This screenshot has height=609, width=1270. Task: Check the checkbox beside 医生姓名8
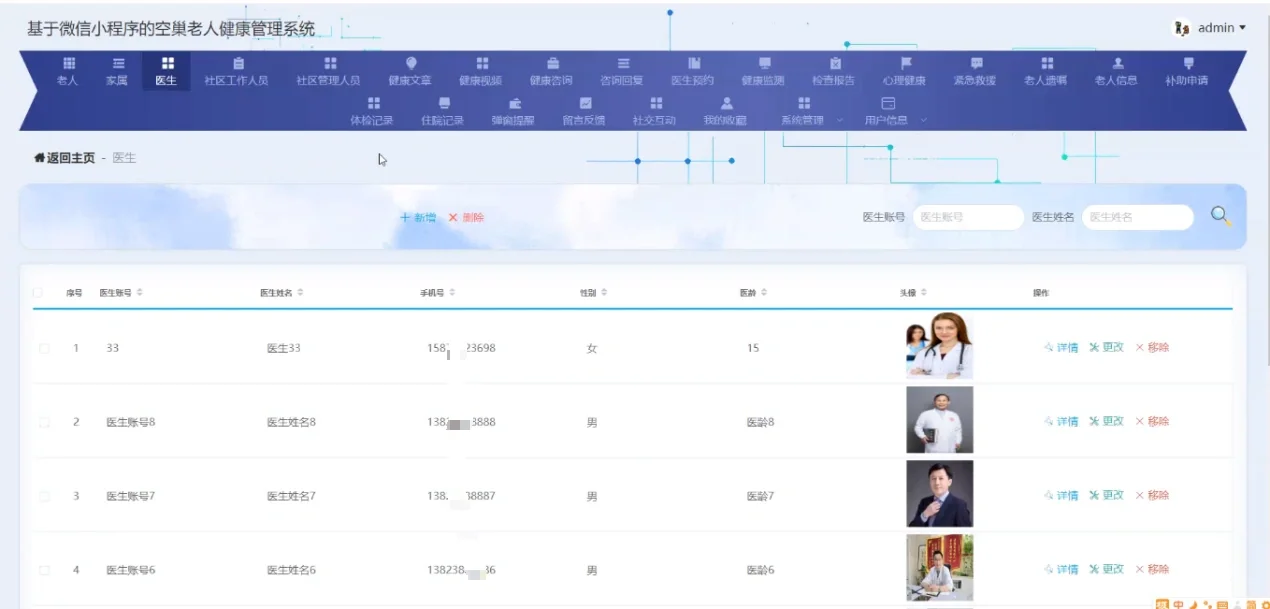point(43,421)
